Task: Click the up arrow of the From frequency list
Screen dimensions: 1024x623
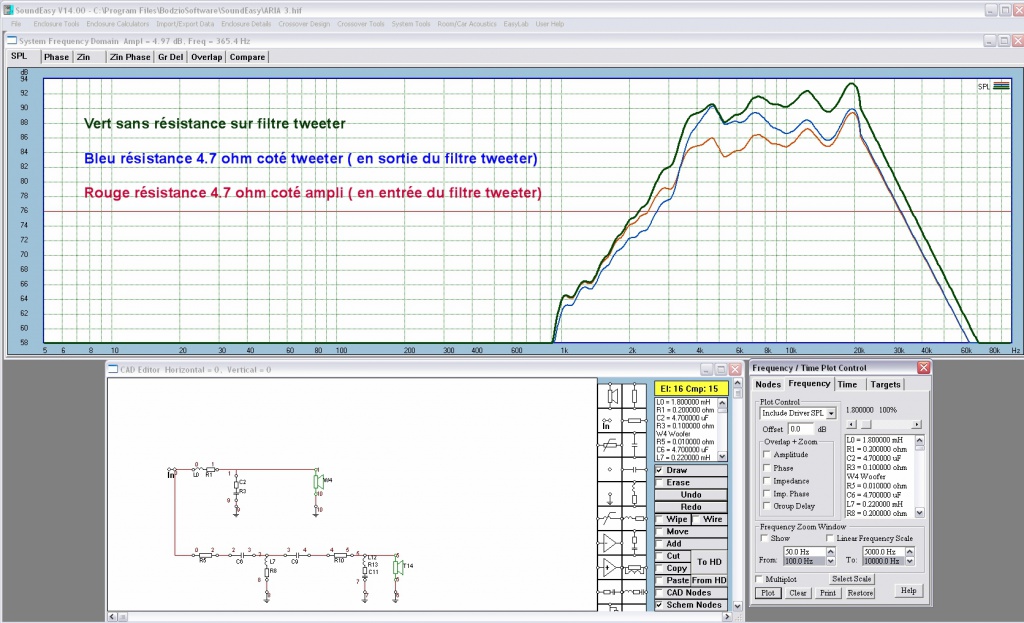Action: point(831,552)
